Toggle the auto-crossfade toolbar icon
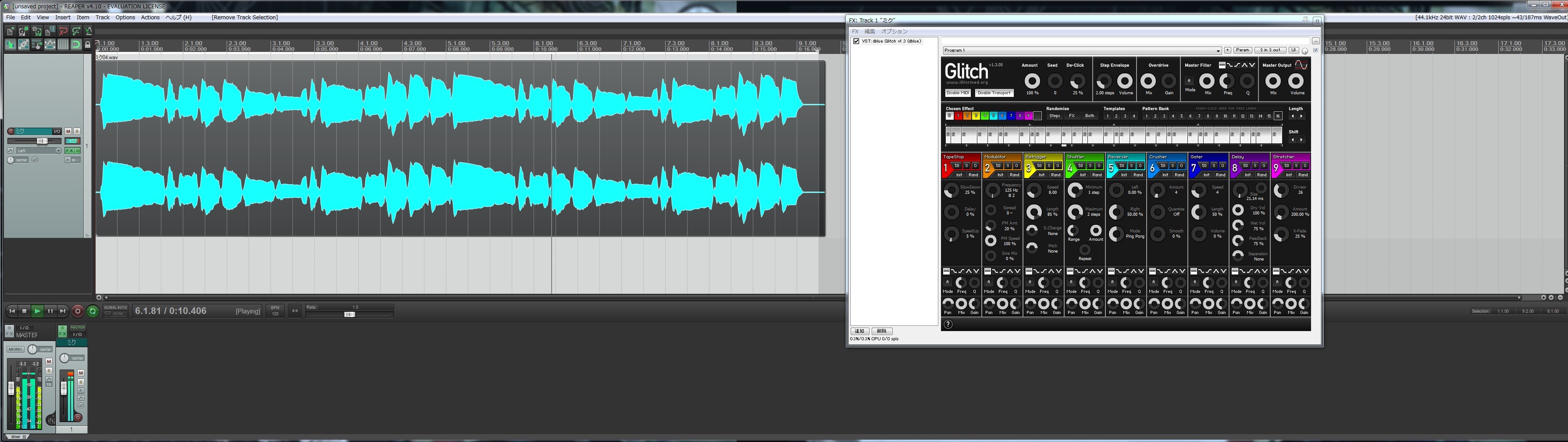The width and height of the screenshot is (1568, 442). click(11, 44)
